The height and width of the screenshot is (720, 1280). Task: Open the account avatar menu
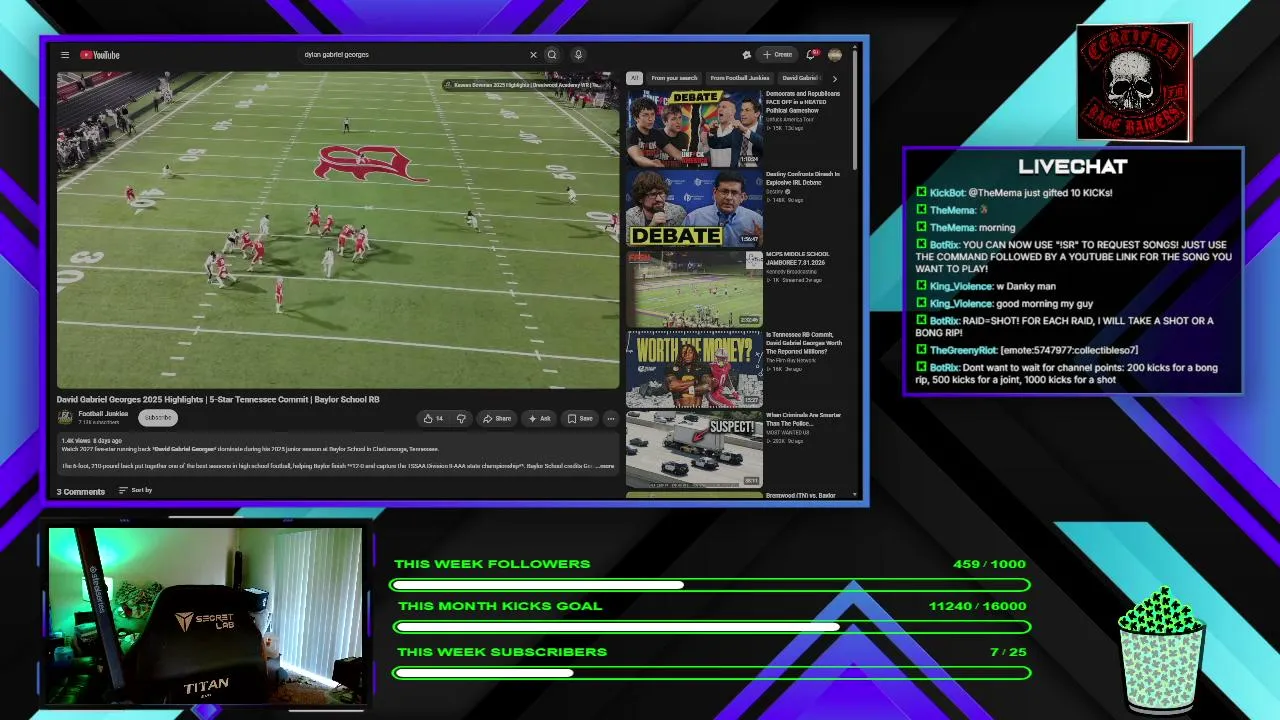pyautogui.click(x=835, y=55)
